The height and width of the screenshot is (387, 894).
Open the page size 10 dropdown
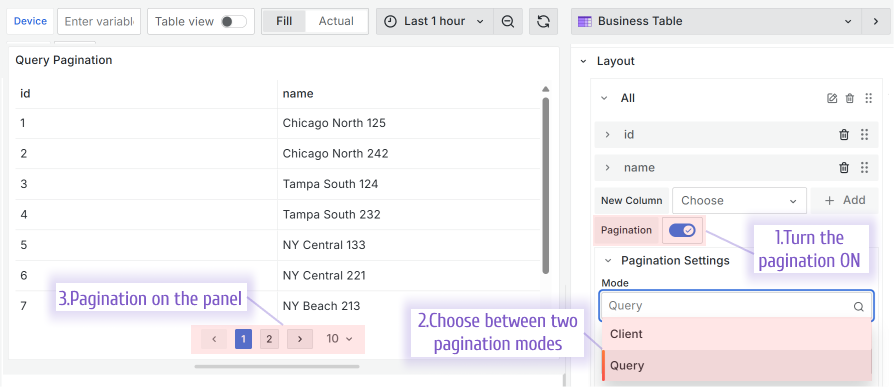(x=339, y=339)
